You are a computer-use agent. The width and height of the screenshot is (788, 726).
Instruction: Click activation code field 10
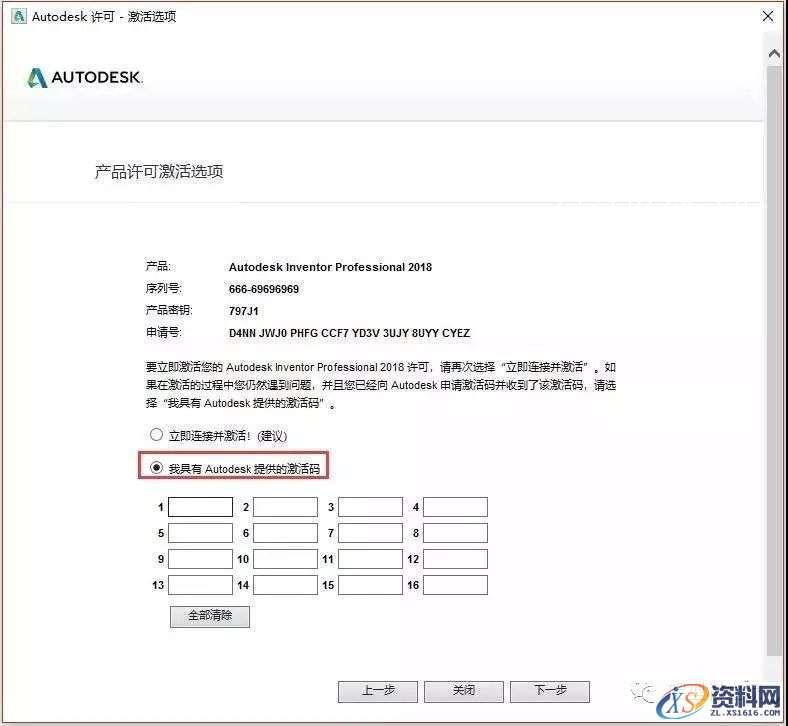(285, 559)
